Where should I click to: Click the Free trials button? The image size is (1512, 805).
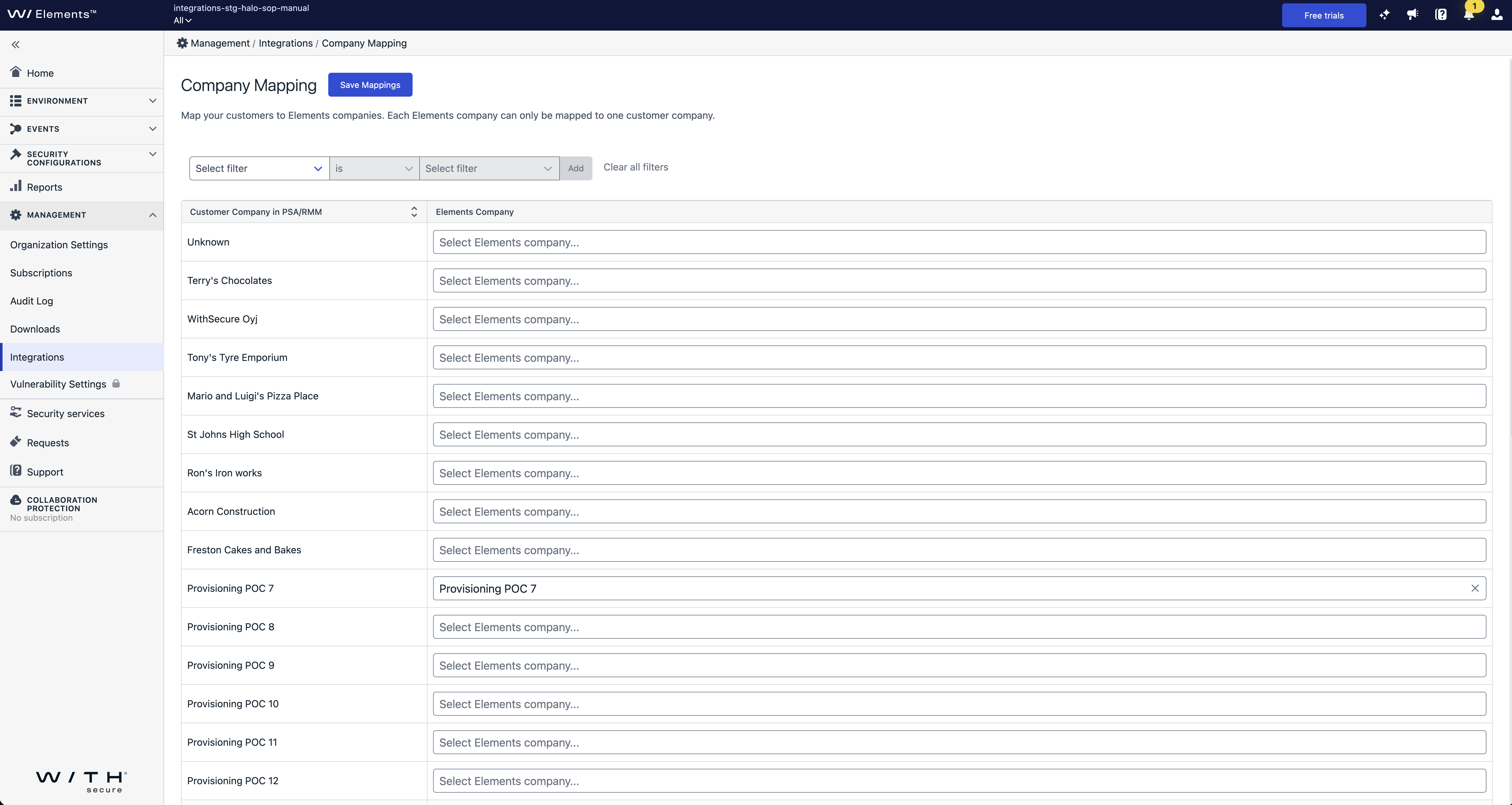click(x=1324, y=15)
